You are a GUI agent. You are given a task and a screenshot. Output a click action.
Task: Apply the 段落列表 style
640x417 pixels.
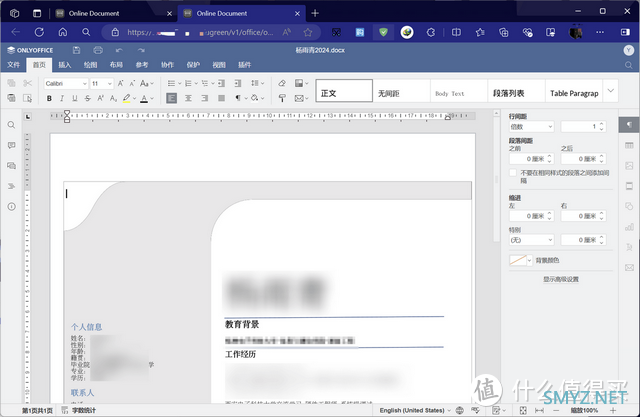point(516,91)
